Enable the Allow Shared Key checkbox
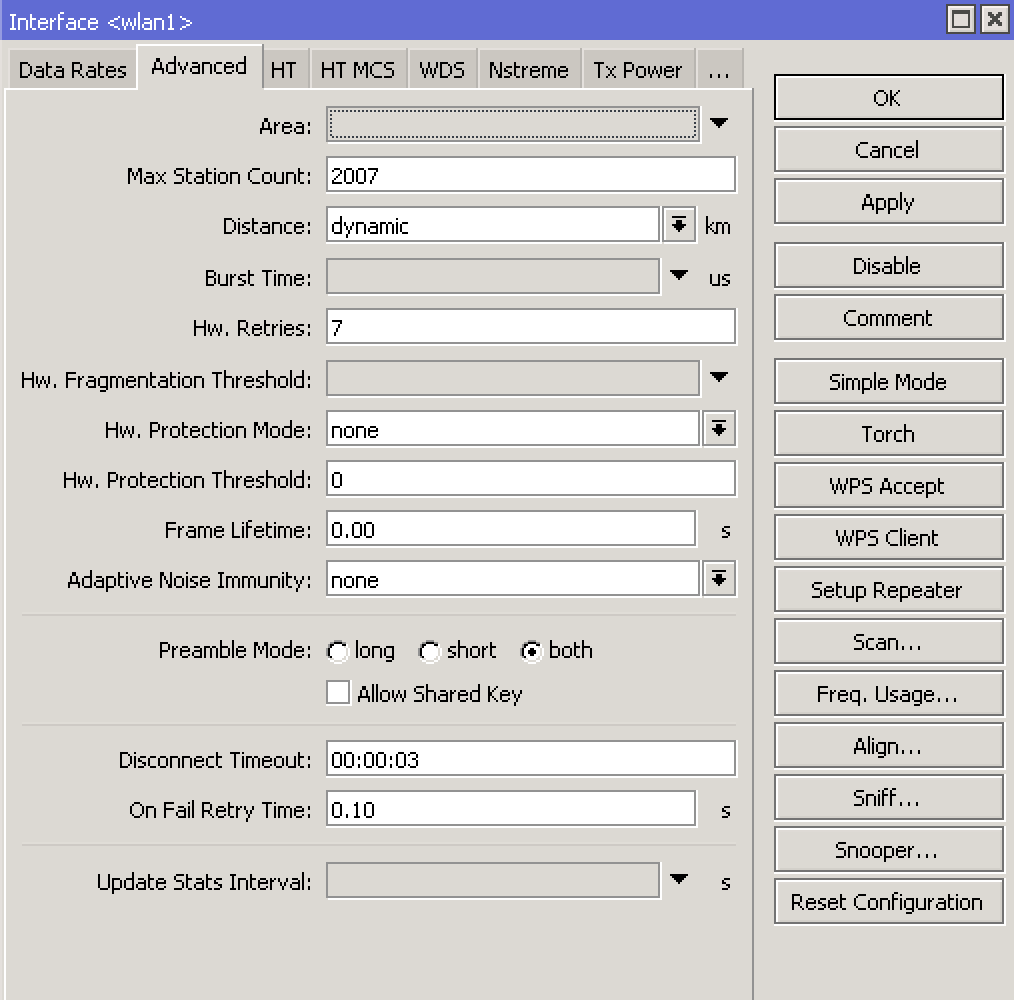Screen dimensions: 1014x1000 coord(338,693)
